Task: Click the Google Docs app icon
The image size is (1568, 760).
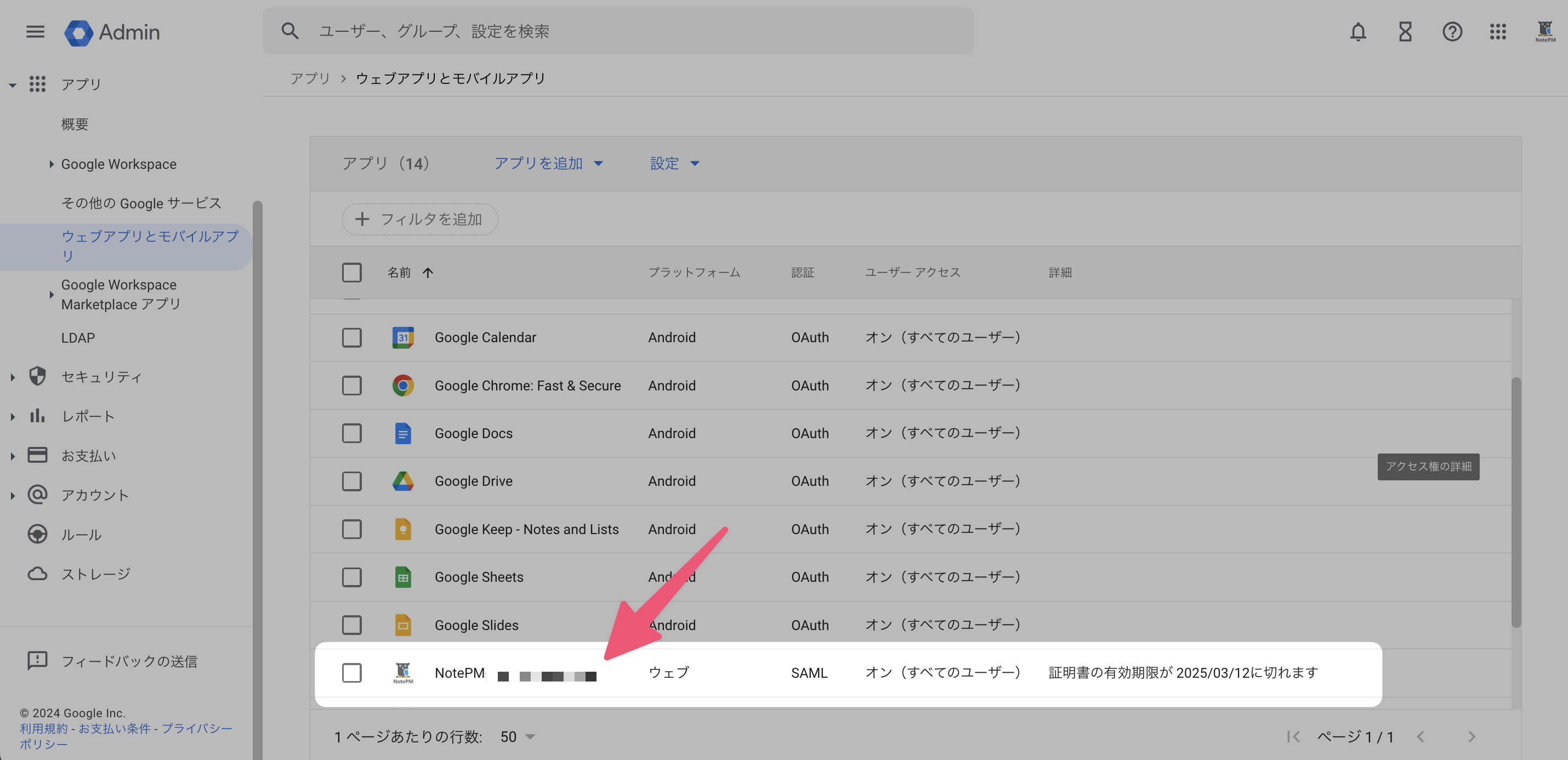Action: pyautogui.click(x=403, y=434)
